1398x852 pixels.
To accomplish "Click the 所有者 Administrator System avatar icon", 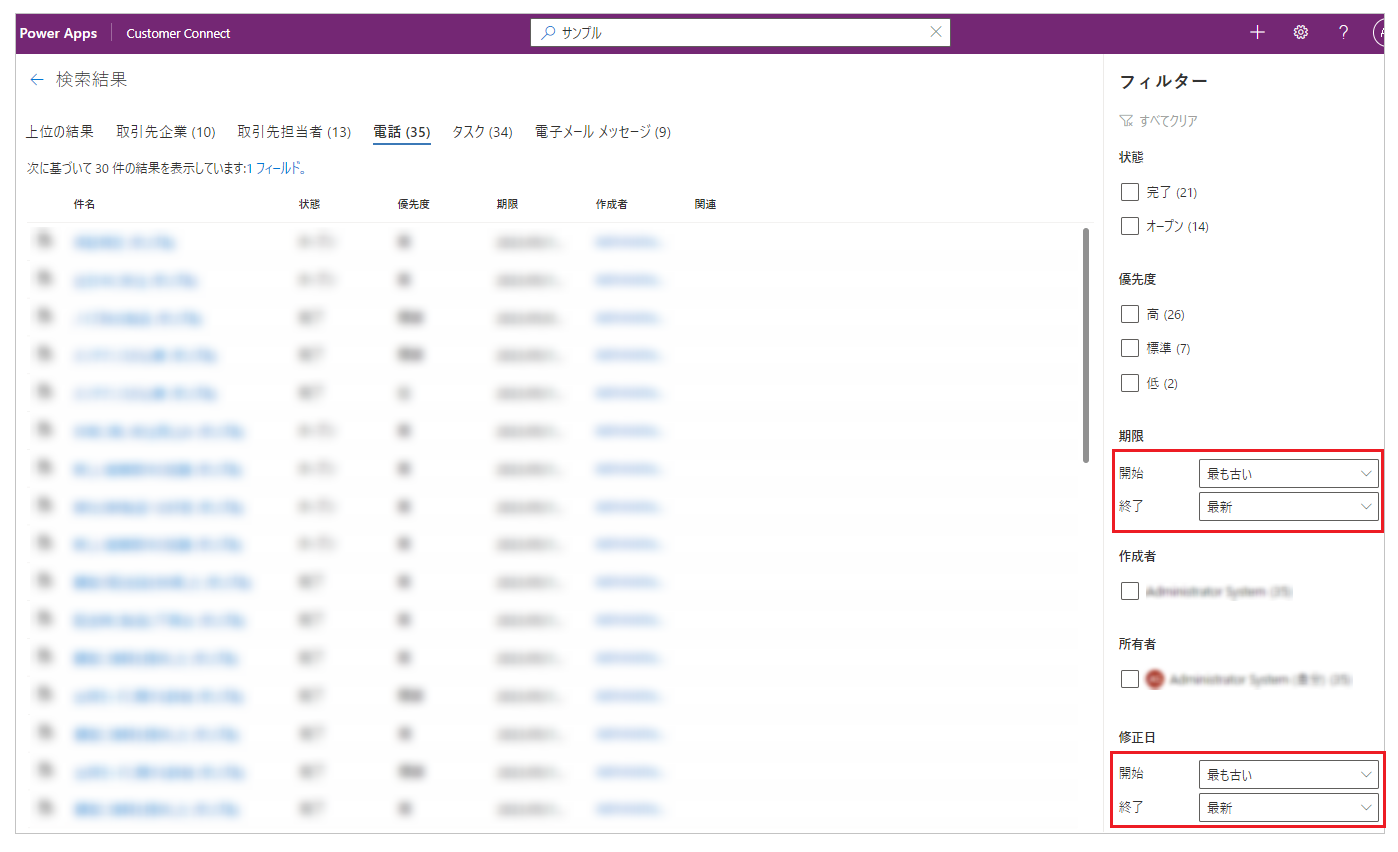I will coord(1155,679).
